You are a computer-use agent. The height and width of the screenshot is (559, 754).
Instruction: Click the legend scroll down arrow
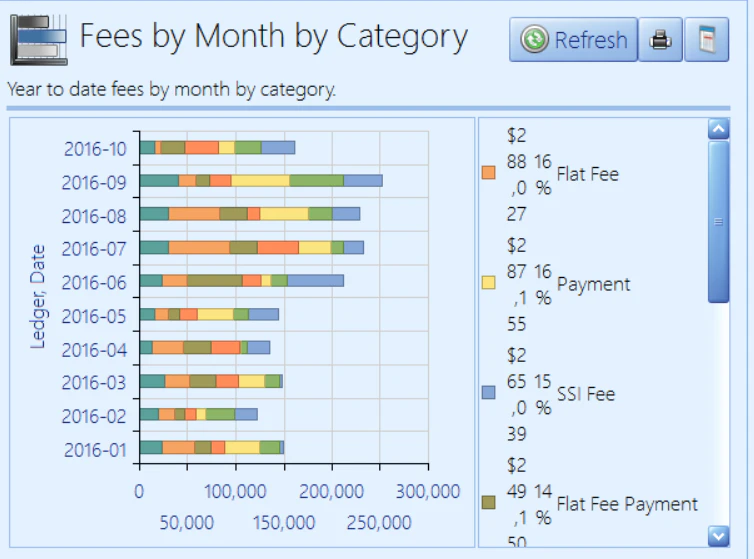click(x=718, y=536)
